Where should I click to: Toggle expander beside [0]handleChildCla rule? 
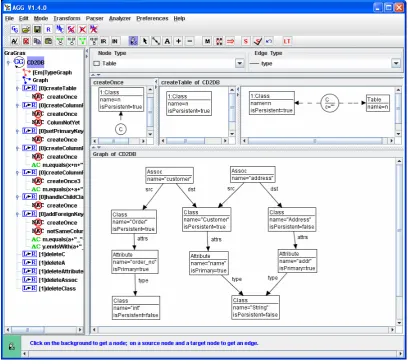(17, 197)
